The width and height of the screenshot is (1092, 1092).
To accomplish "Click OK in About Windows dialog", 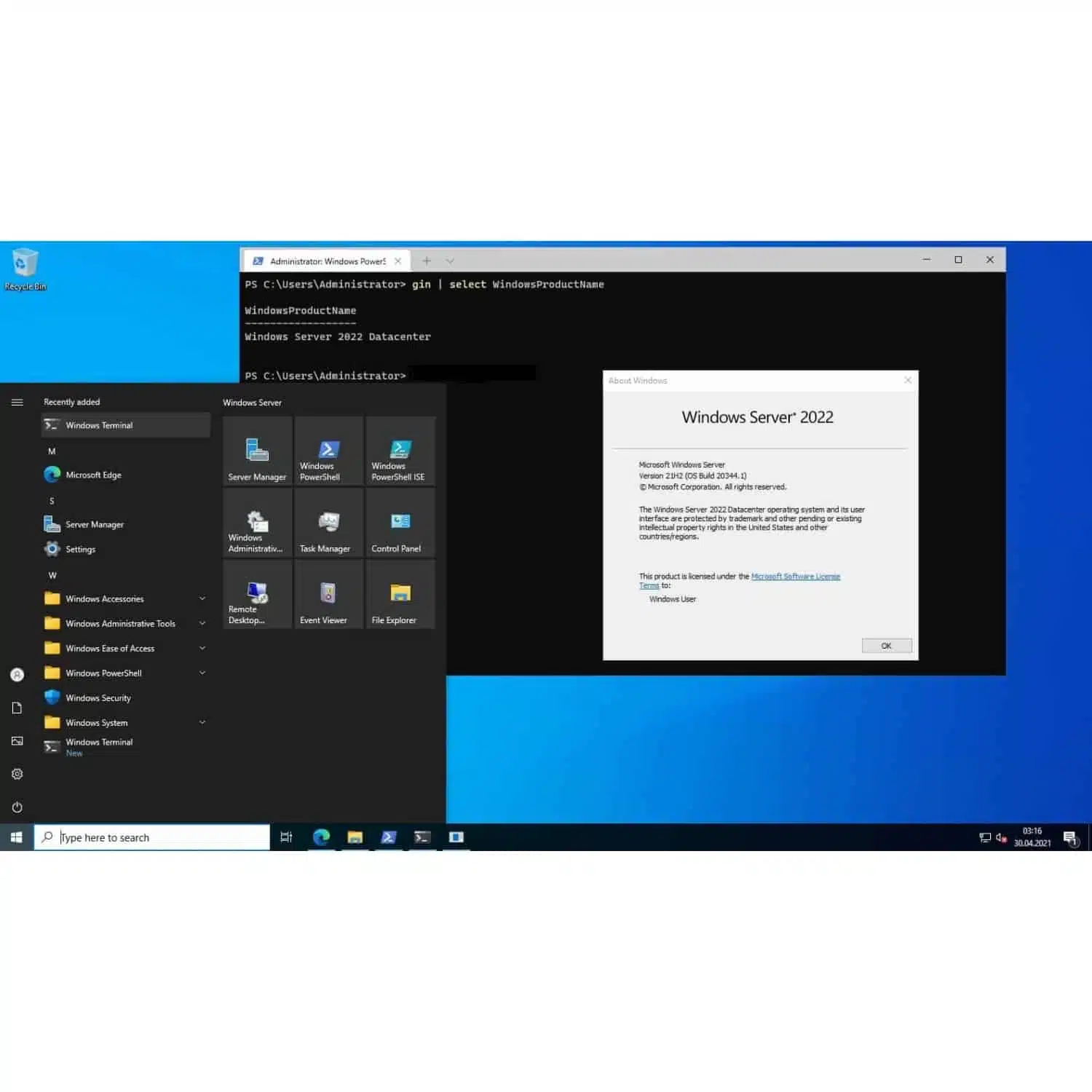I will pos(886,646).
